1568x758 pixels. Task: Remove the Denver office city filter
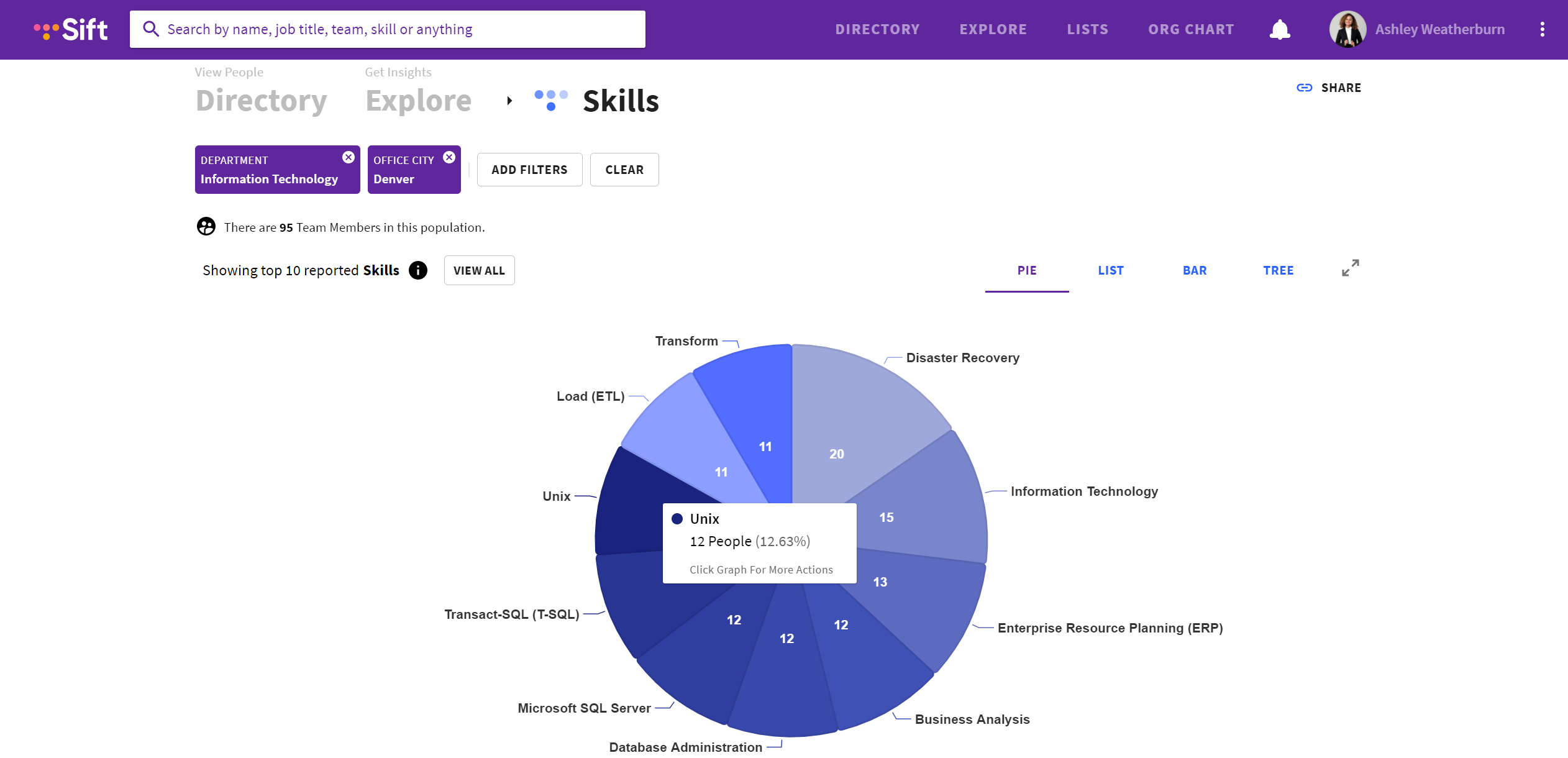(x=450, y=157)
